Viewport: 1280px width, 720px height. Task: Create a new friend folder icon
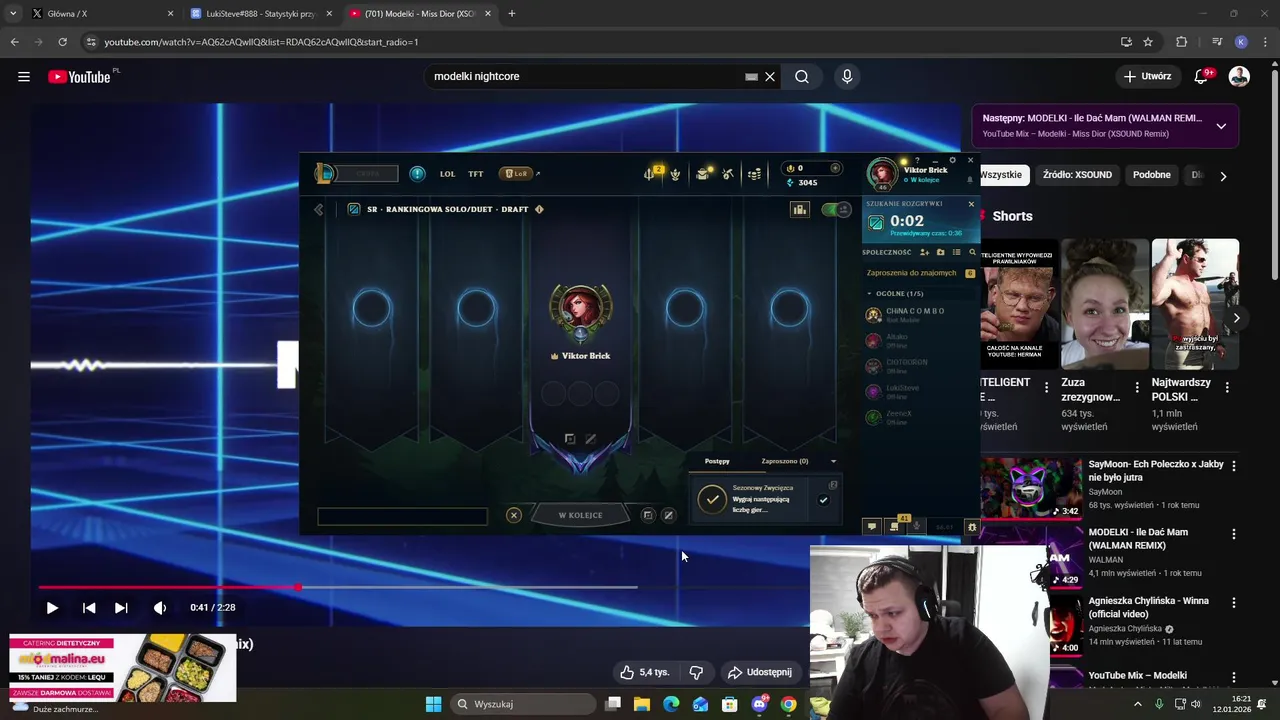940,252
